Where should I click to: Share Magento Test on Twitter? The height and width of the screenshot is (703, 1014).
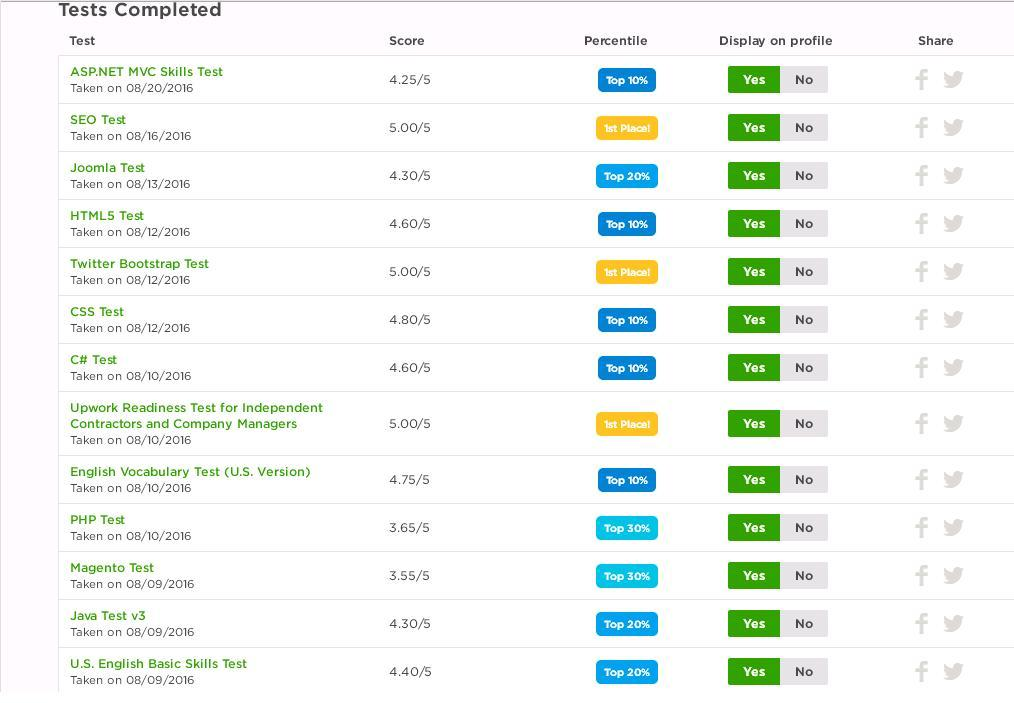pyautogui.click(x=953, y=576)
